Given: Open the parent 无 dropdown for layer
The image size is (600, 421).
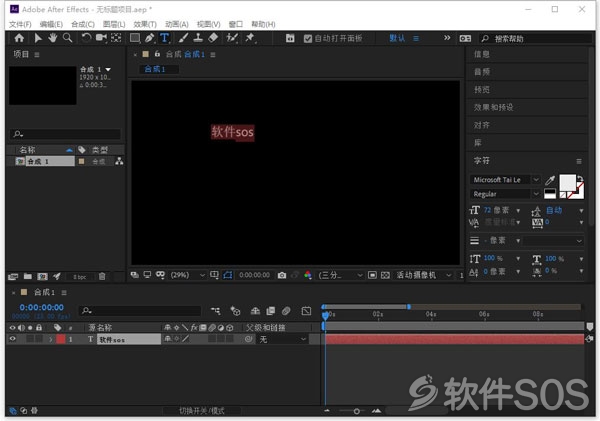Looking at the screenshot, I should [283, 339].
